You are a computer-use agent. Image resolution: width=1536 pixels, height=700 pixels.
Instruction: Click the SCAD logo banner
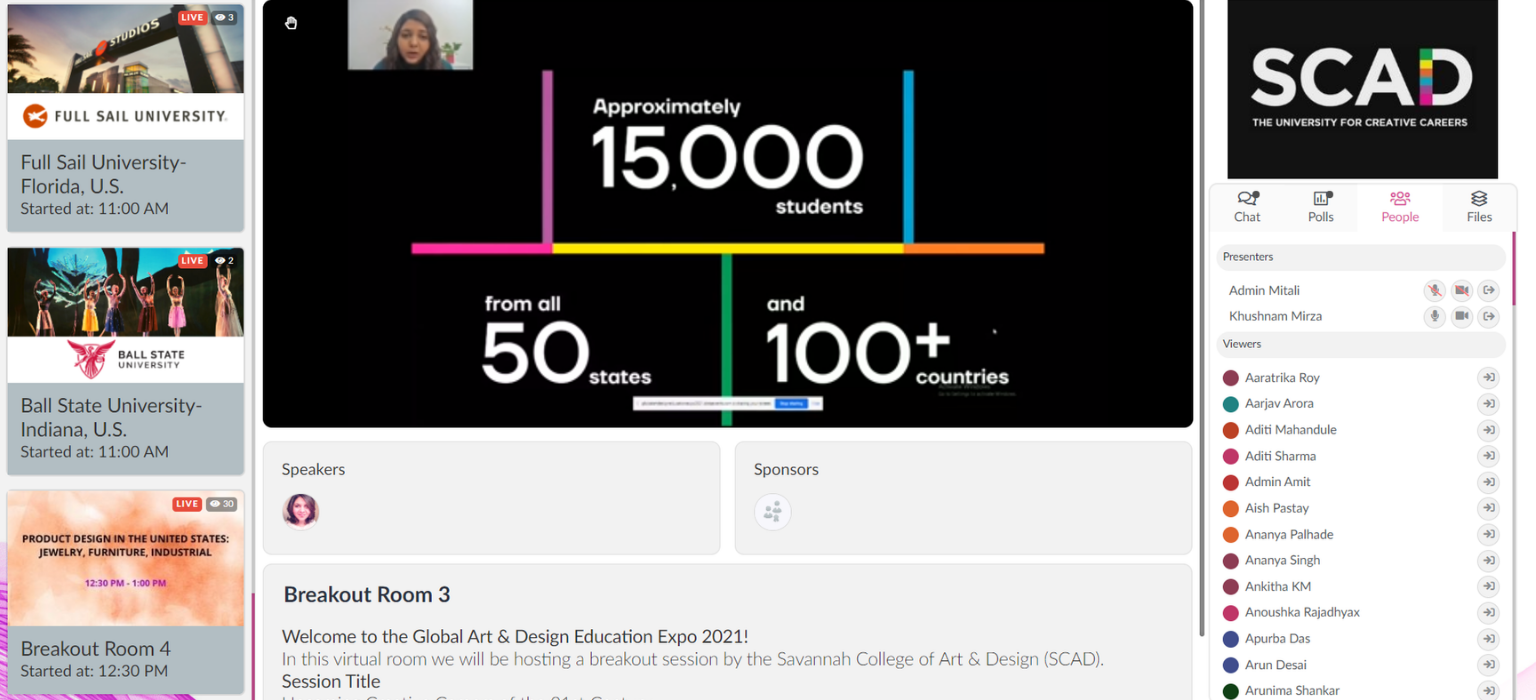click(x=1362, y=89)
